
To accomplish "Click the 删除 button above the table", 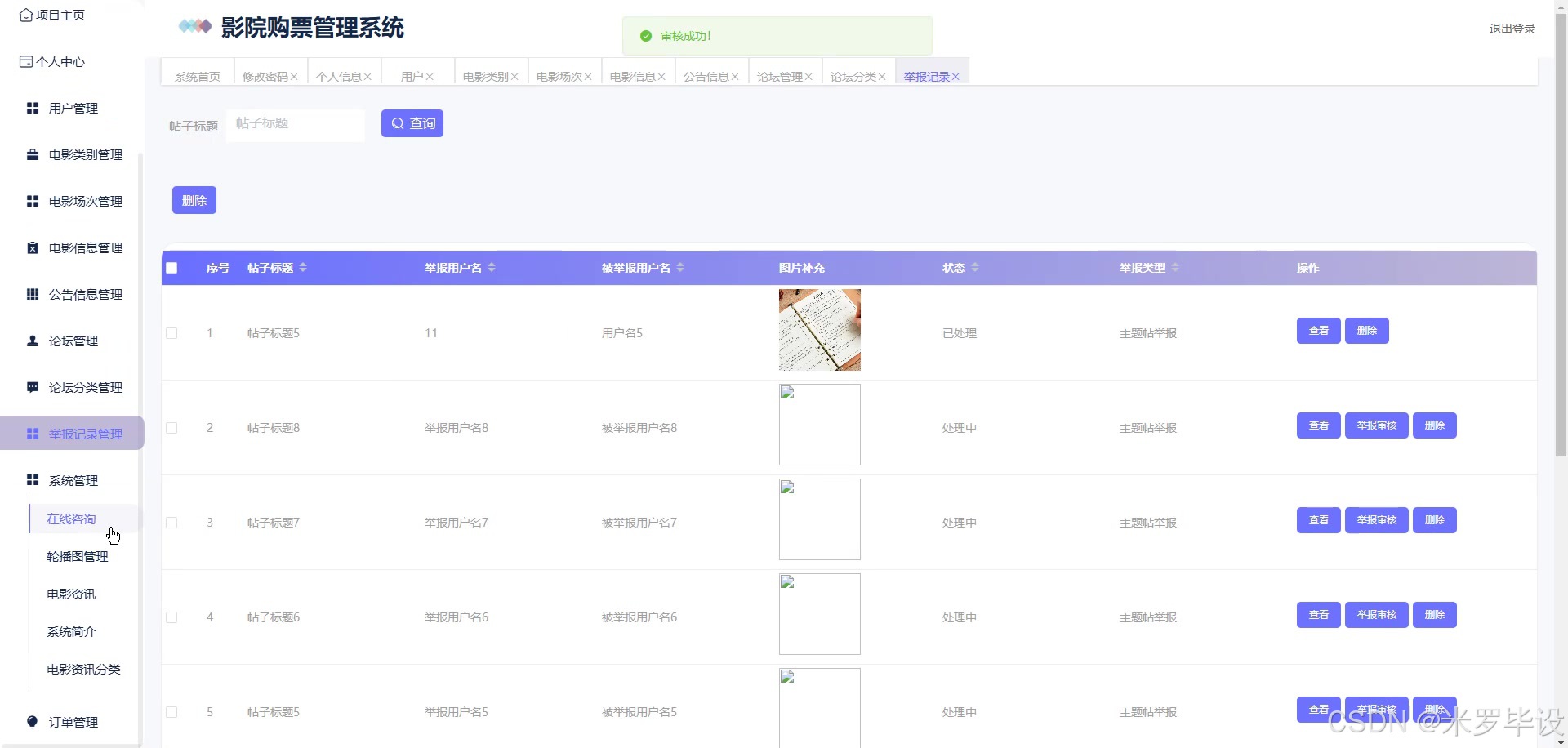I will (x=194, y=200).
